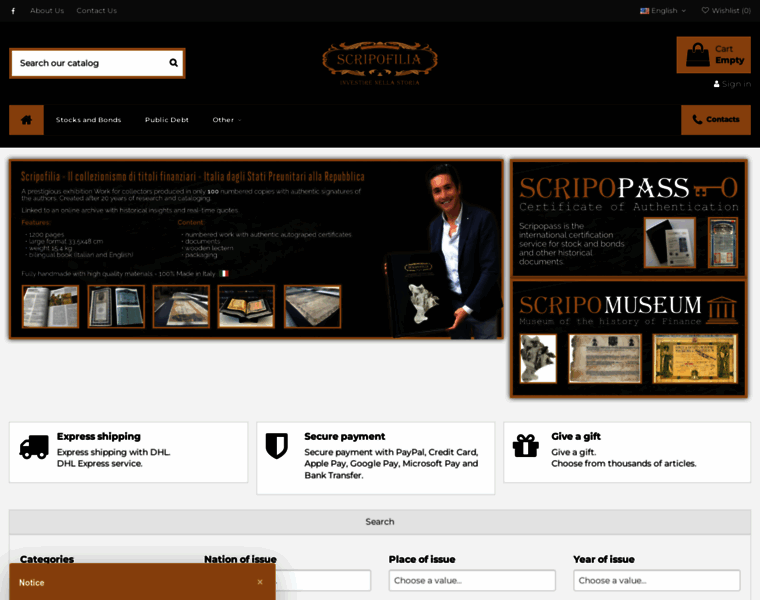Viewport: 760px width, 600px height.
Task: Open the shopping cart bag icon
Action: [x=697, y=54]
